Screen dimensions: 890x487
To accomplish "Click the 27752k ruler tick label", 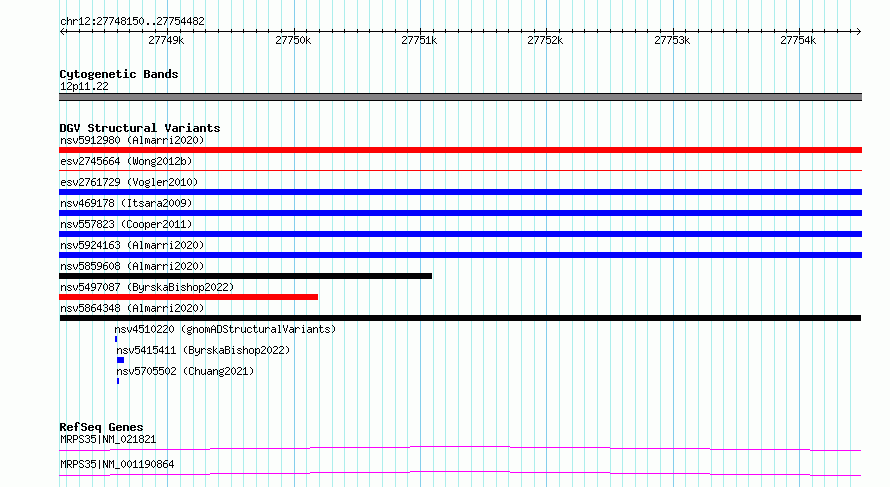I will pos(545,40).
